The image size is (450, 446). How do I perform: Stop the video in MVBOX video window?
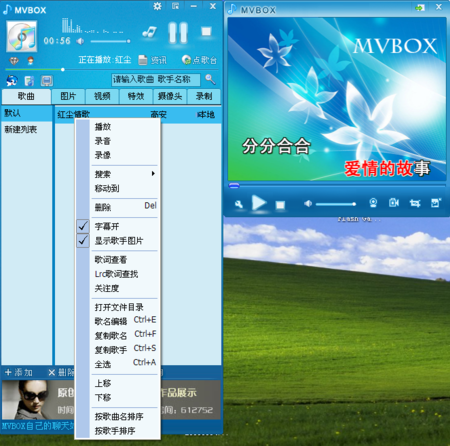[x=280, y=204]
